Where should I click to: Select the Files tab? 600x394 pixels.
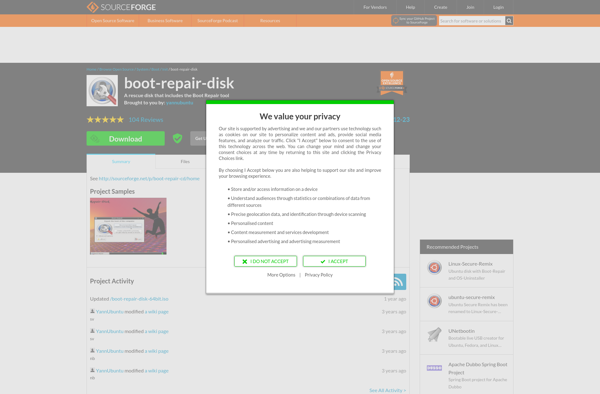[x=185, y=161]
